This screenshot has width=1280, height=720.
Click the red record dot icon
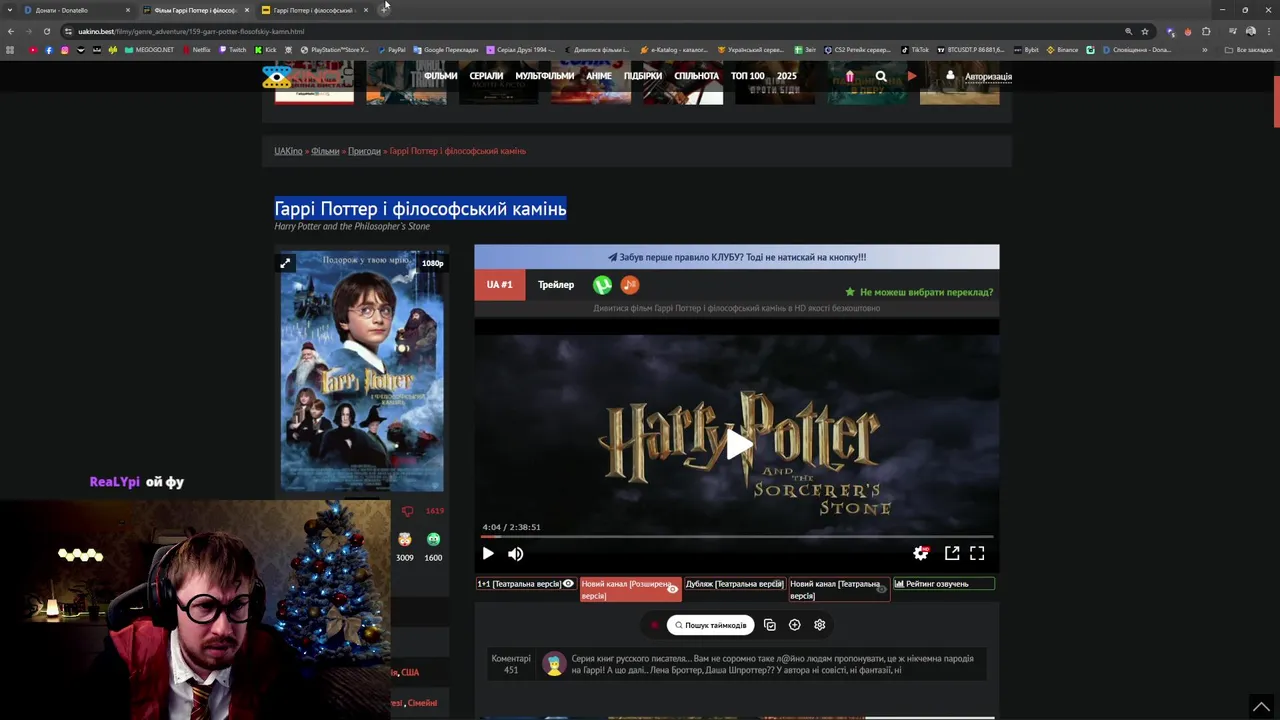(x=654, y=625)
